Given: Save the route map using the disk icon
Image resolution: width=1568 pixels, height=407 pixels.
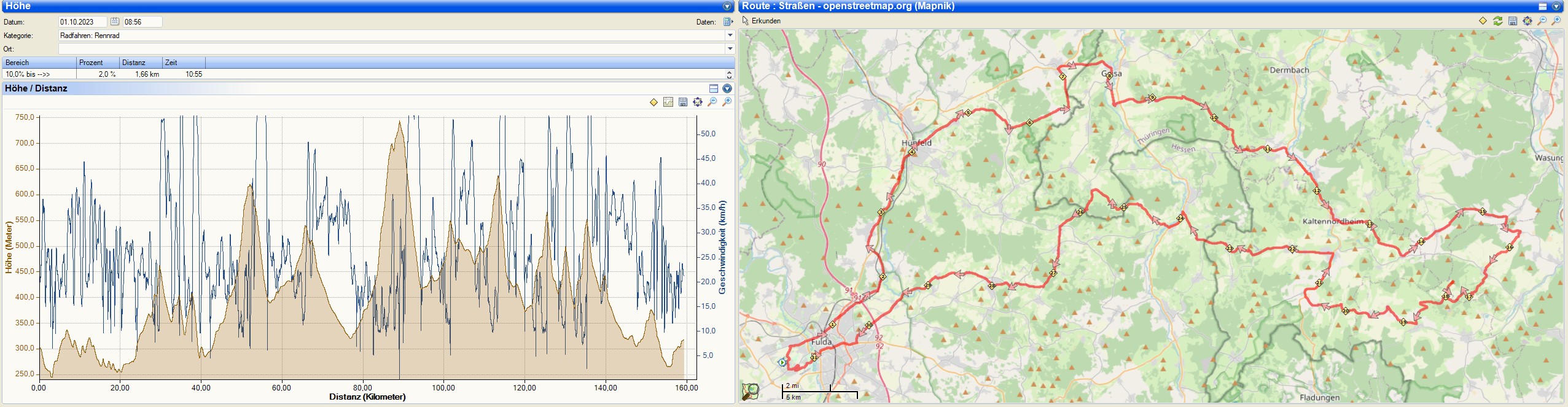Looking at the screenshot, I should pyautogui.click(x=1513, y=21).
